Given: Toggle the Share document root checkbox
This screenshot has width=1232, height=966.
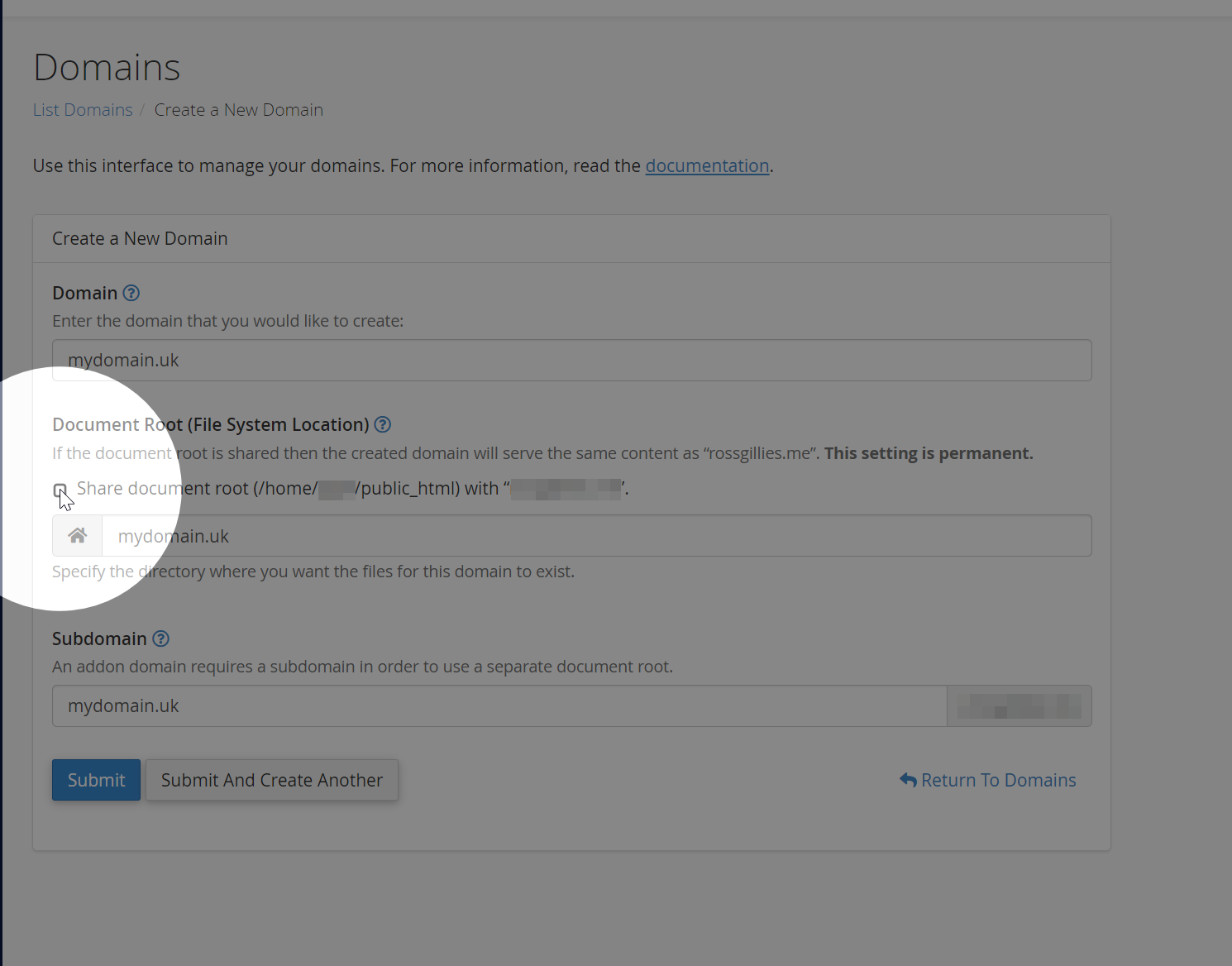Looking at the screenshot, I should [x=60, y=490].
